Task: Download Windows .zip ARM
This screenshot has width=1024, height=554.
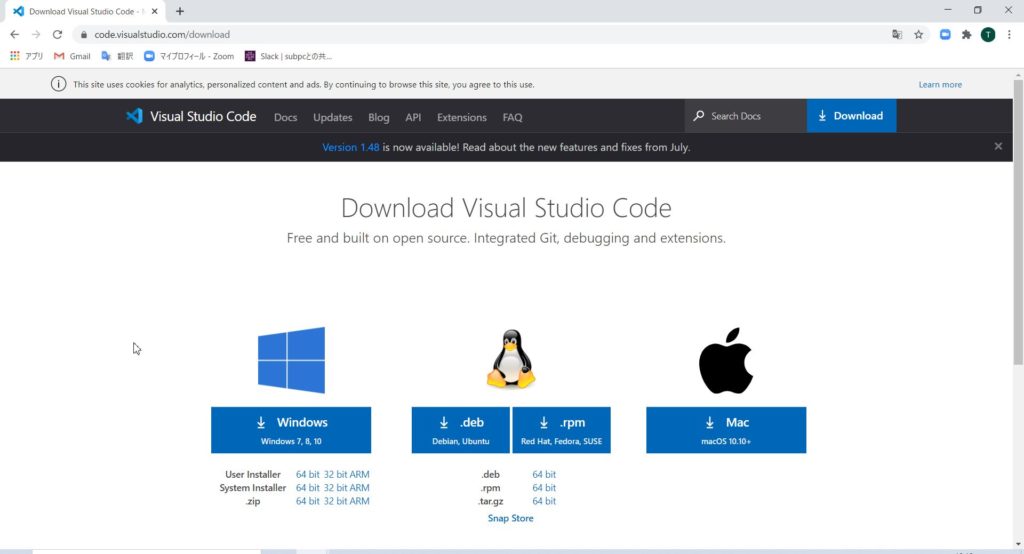Action: pyautogui.click(x=359, y=501)
